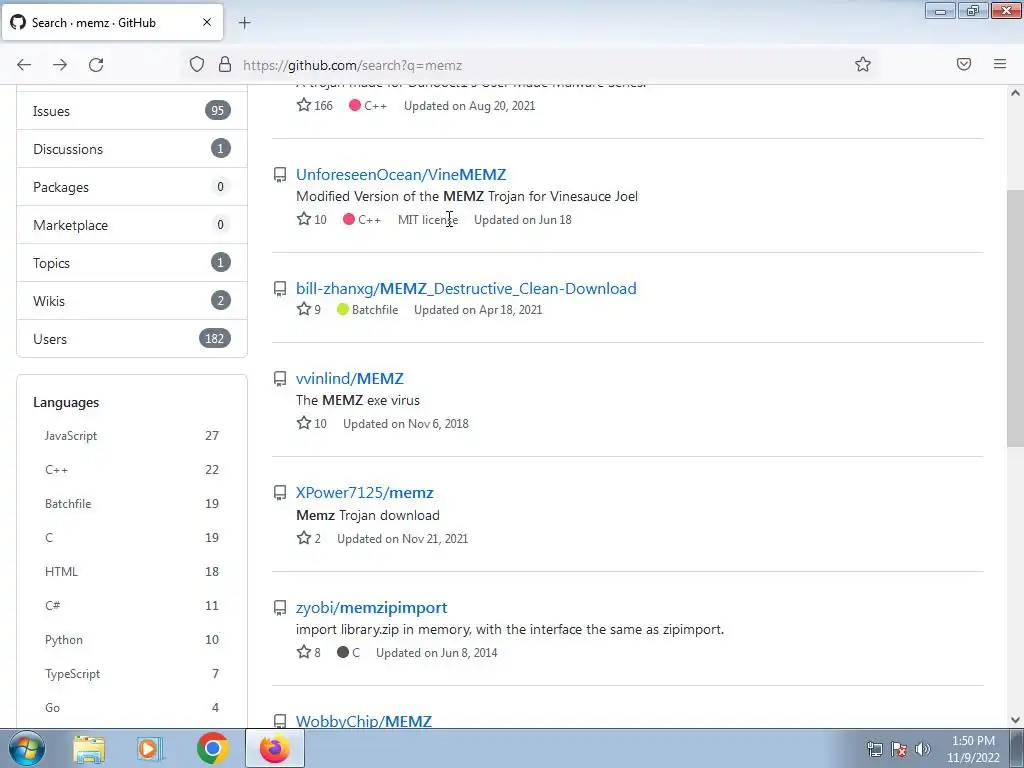Open XPower7125/memz repository link

[x=364, y=492]
